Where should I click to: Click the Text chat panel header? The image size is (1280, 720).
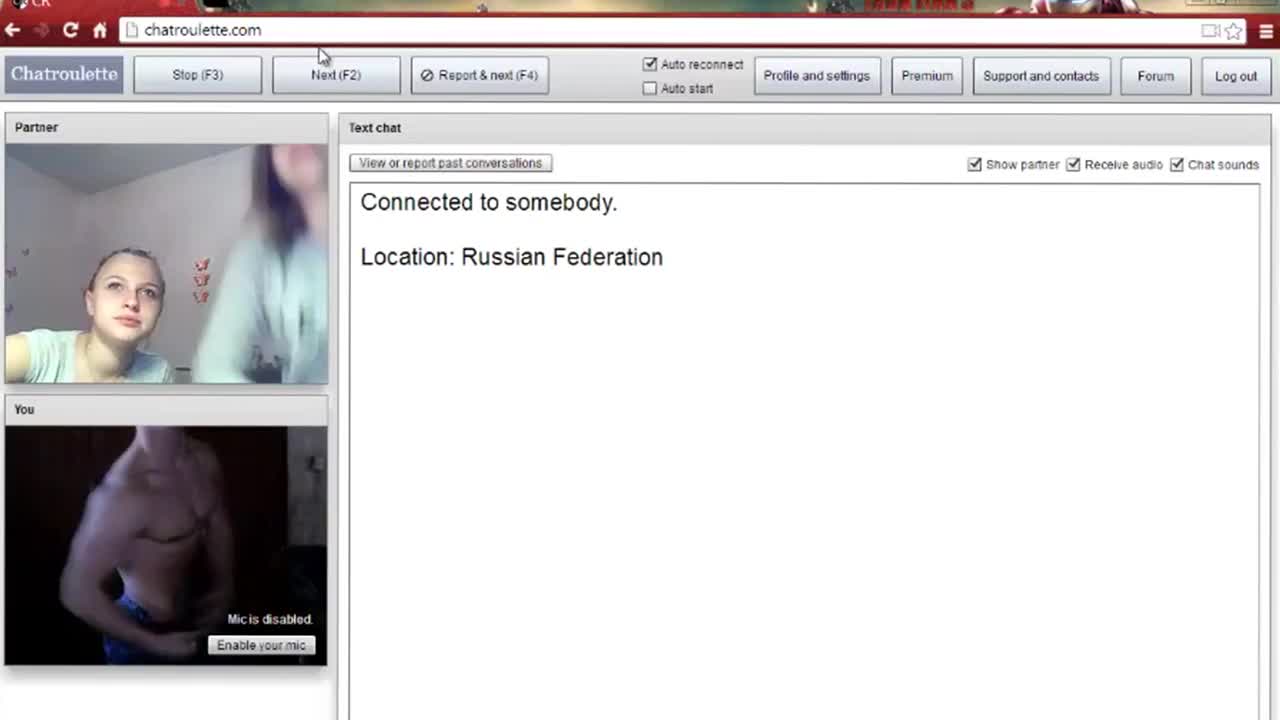805,128
